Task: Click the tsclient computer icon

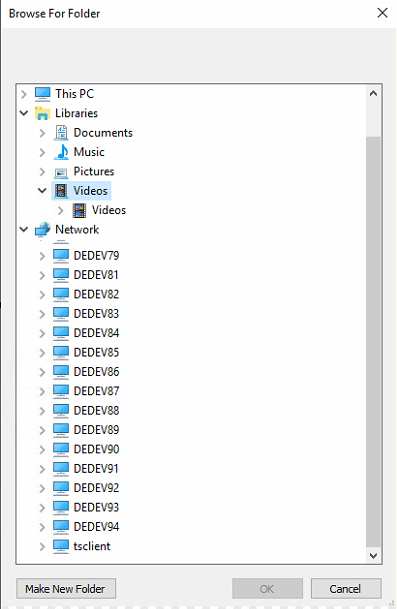Action: pyautogui.click(x=61, y=546)
